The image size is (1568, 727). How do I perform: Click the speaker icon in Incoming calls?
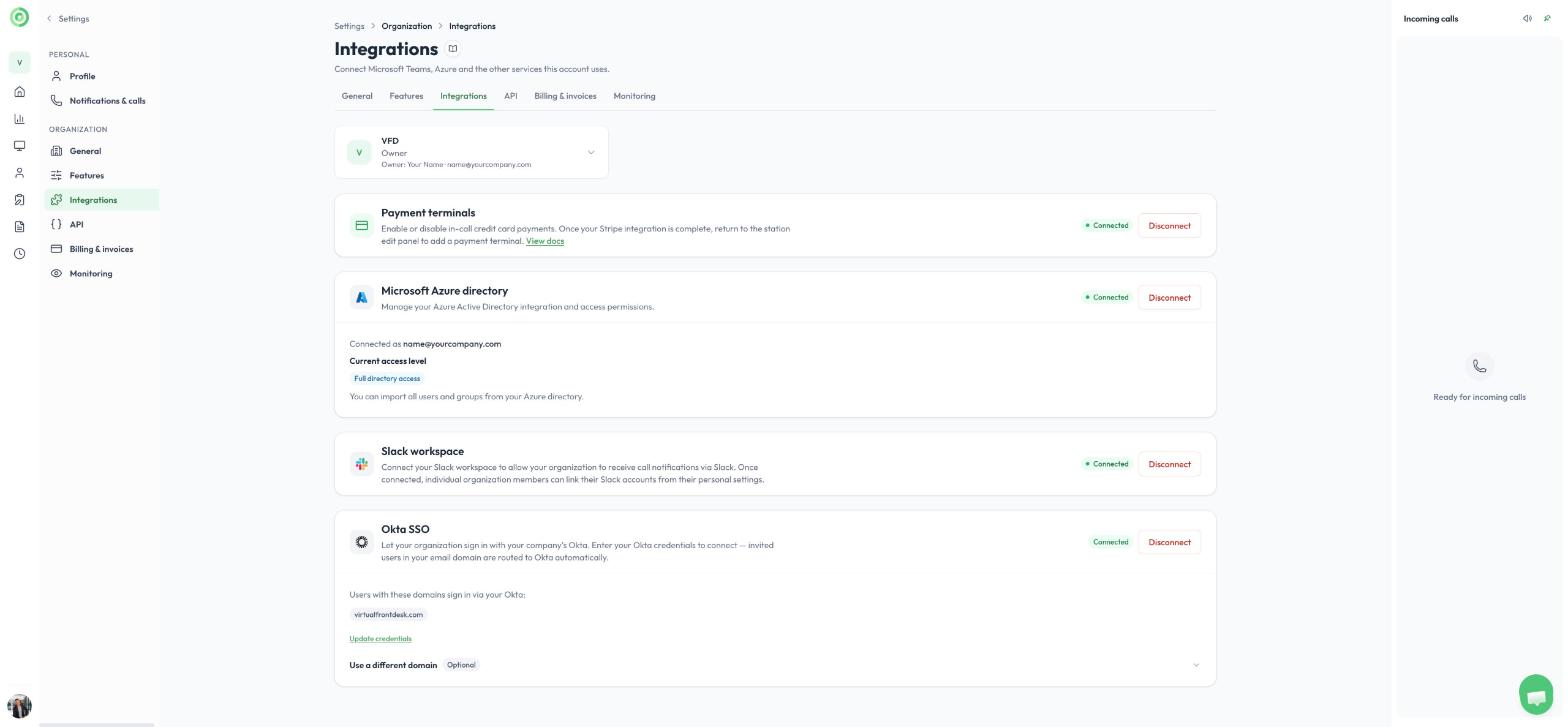pyautogui.click(x=1527, y=19)
